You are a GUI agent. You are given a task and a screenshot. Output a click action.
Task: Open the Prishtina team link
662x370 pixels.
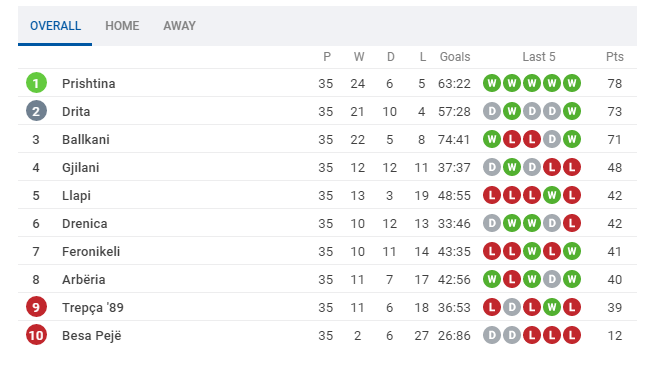tap(89, 83)
